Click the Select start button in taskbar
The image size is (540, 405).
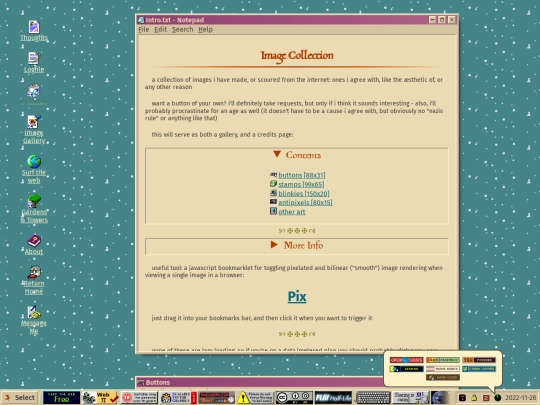pos(20,397)
